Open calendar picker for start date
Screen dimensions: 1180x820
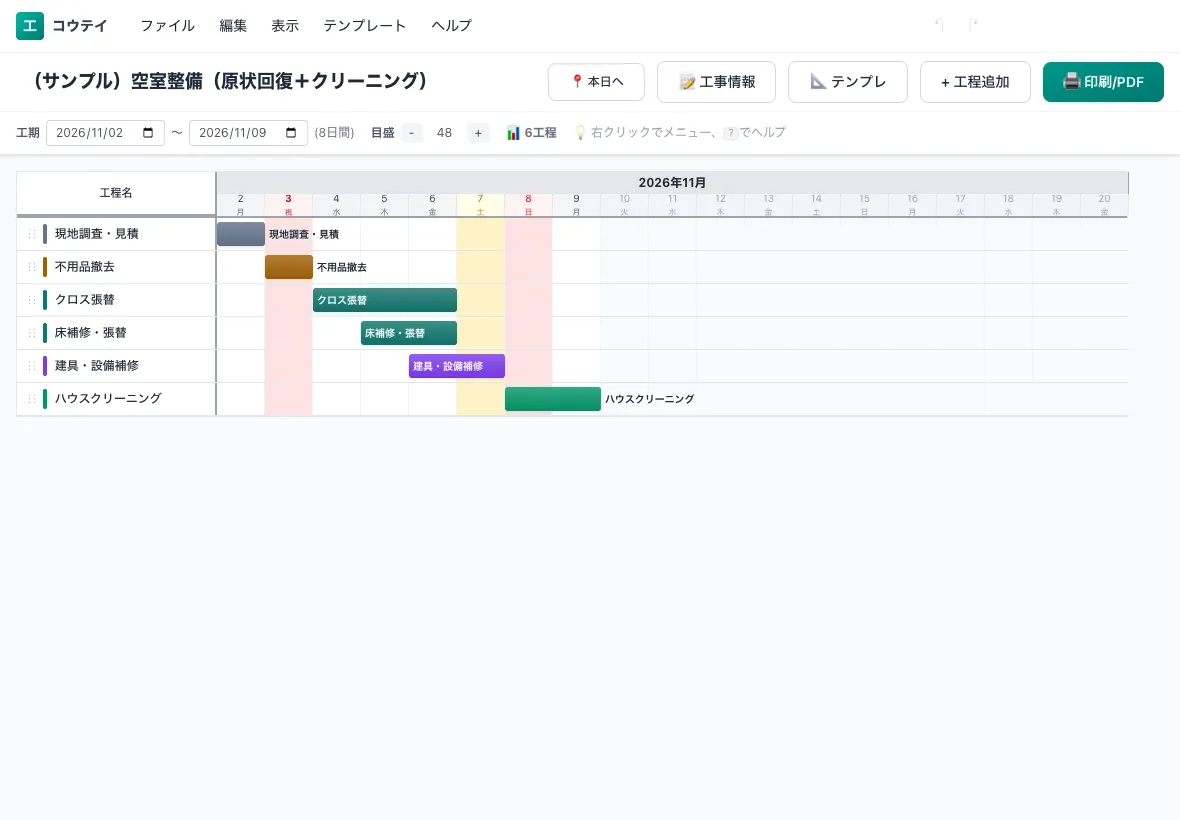coord(148,132)
